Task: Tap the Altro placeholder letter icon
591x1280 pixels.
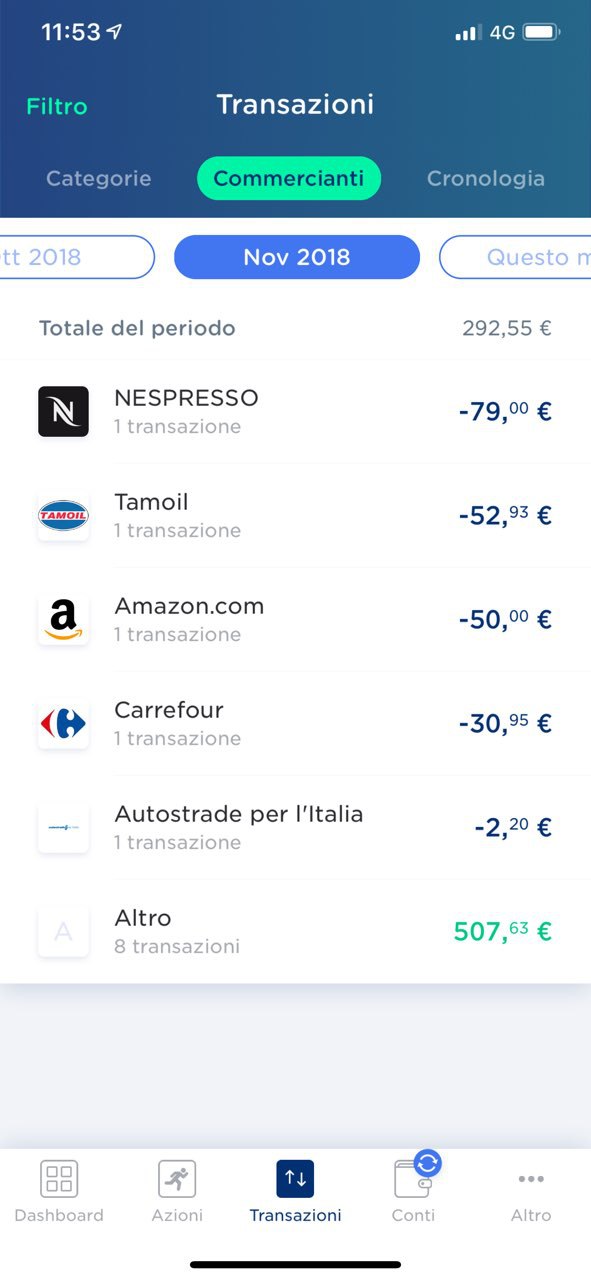Action: point(63,931)
